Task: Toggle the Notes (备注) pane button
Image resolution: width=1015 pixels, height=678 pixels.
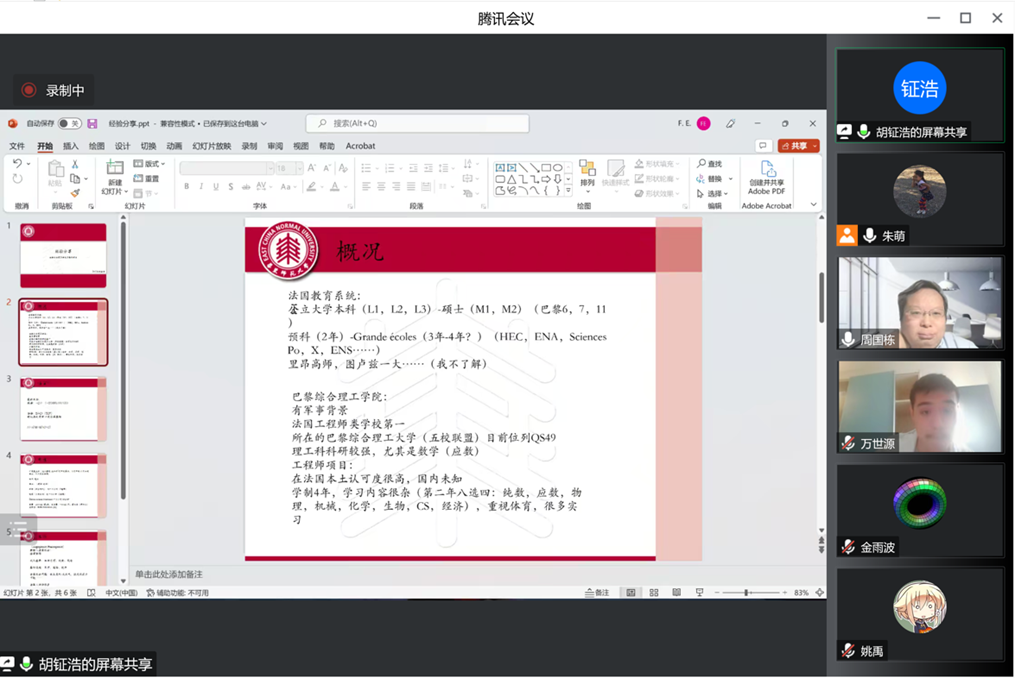Action: point(597,593)
